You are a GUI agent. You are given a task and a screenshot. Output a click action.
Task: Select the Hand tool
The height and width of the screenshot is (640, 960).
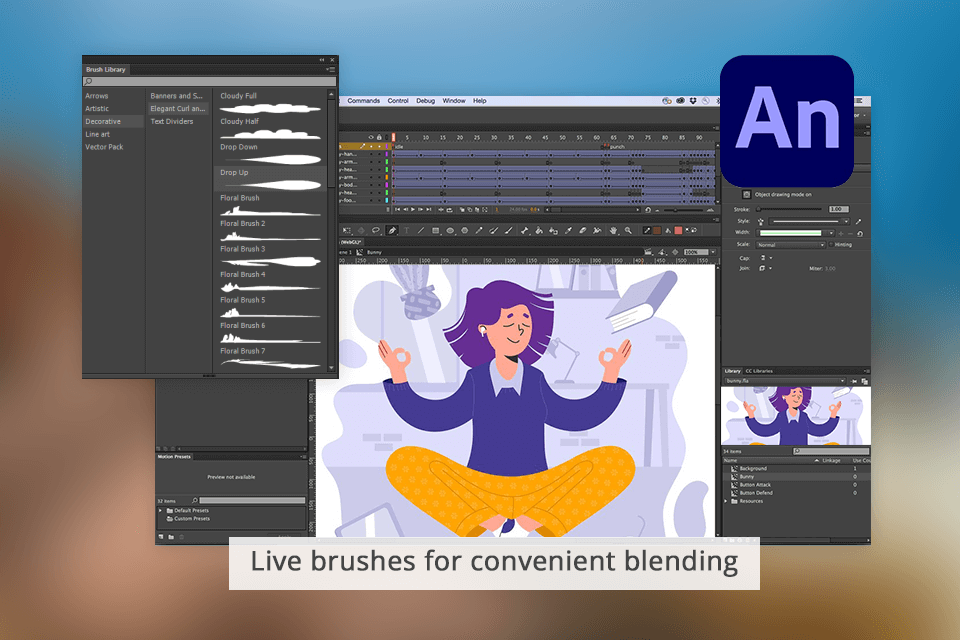pos(613,230)
